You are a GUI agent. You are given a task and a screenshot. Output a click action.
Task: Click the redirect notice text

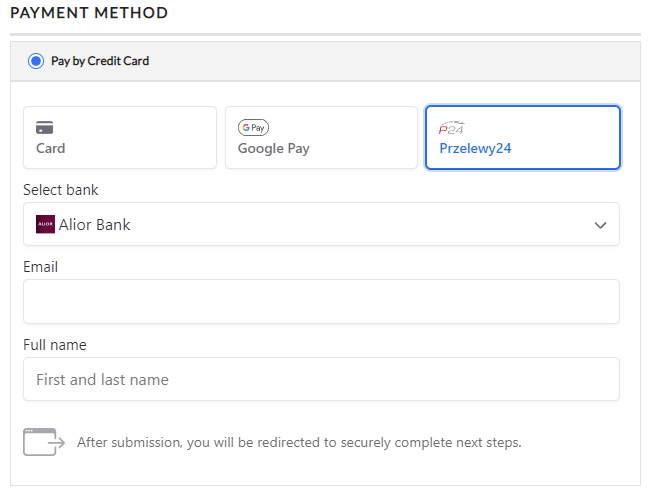[299, 441]
